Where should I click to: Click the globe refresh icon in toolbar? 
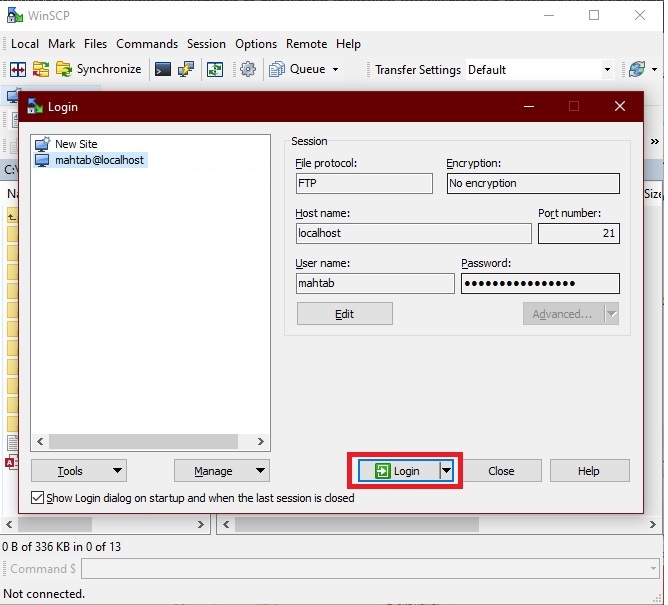[x=635, y=69]
